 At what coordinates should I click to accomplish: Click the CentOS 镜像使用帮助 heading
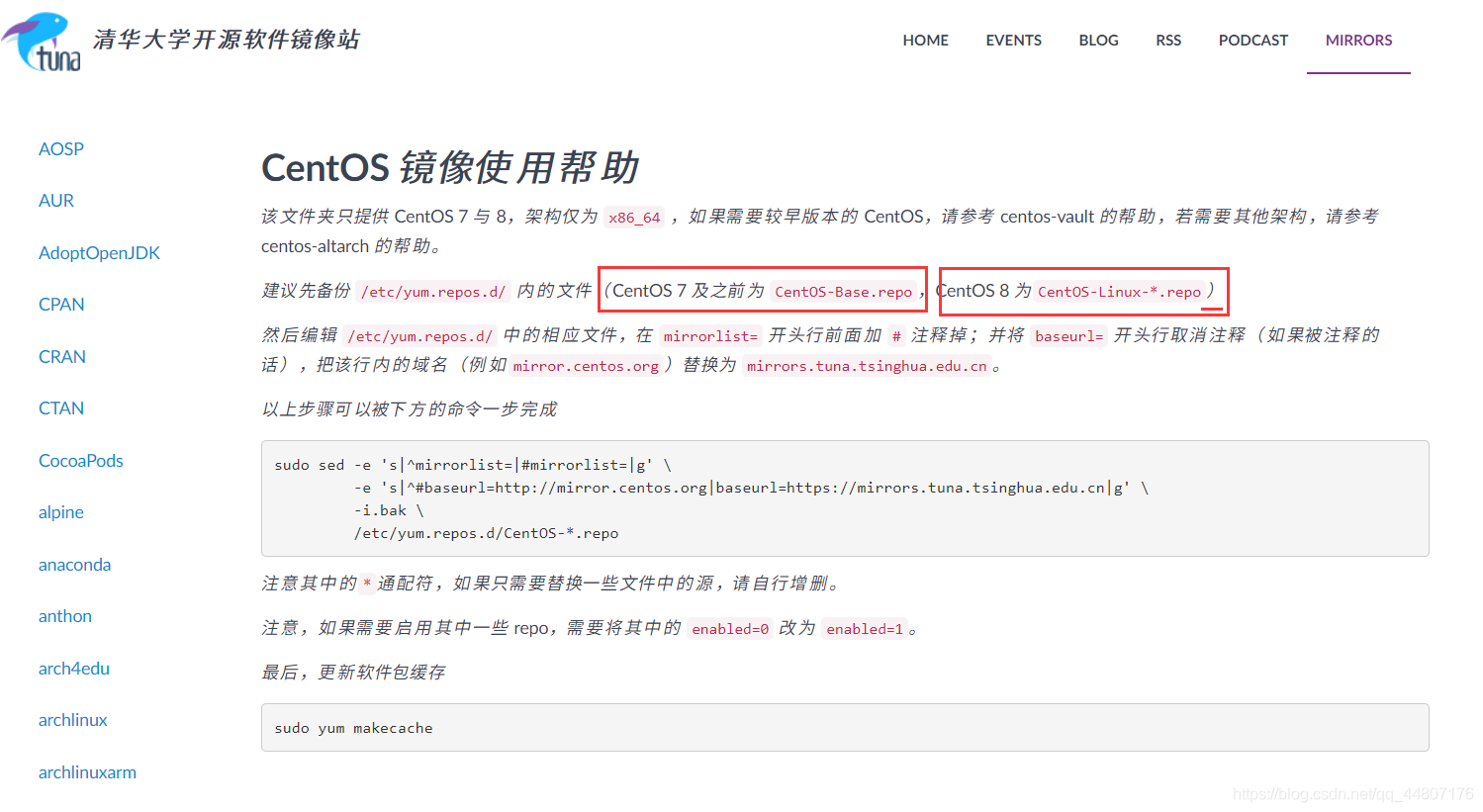point(450,167)
